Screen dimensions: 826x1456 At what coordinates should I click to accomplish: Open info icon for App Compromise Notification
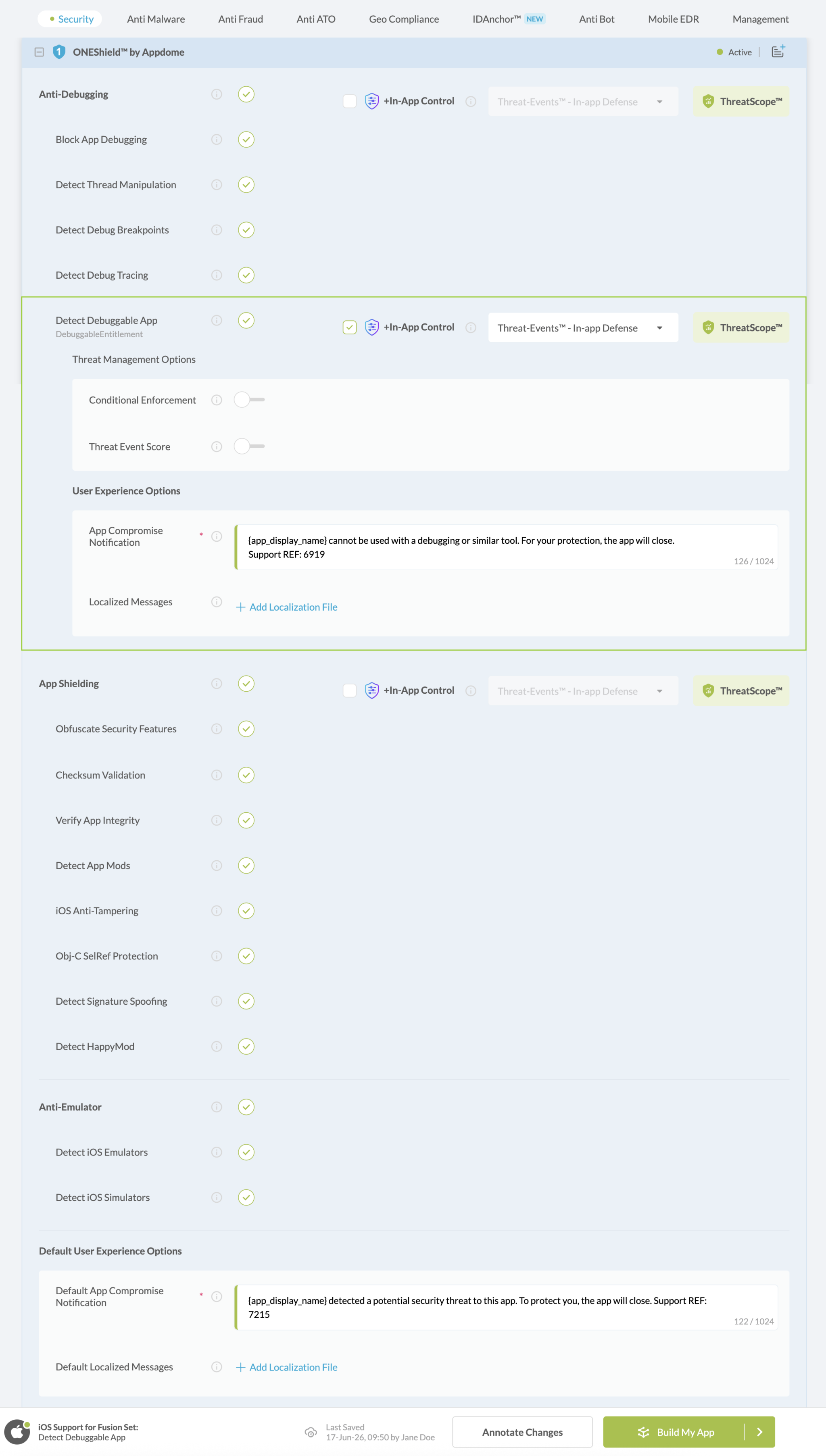point(217,536)
